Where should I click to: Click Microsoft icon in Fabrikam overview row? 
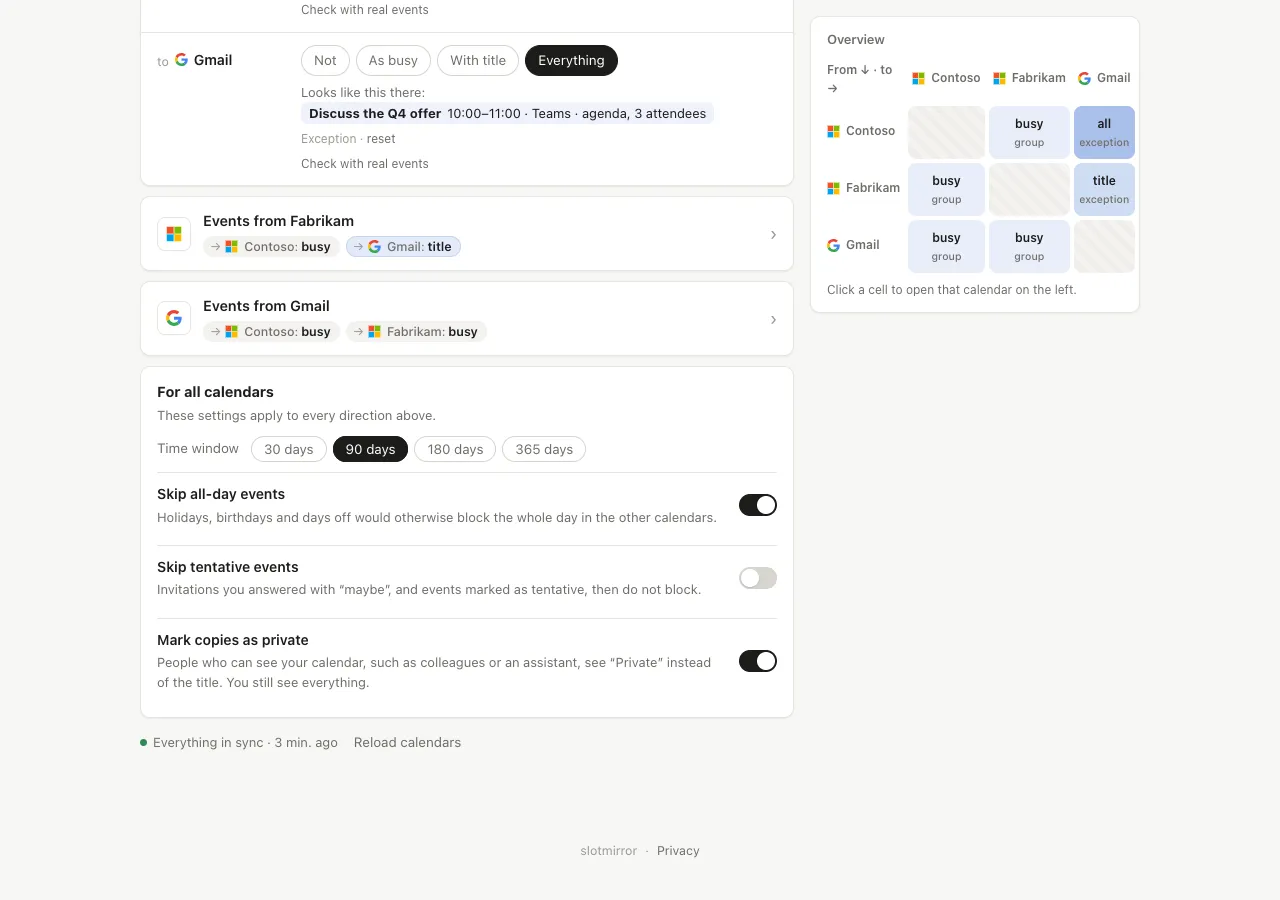click(834, 188)
